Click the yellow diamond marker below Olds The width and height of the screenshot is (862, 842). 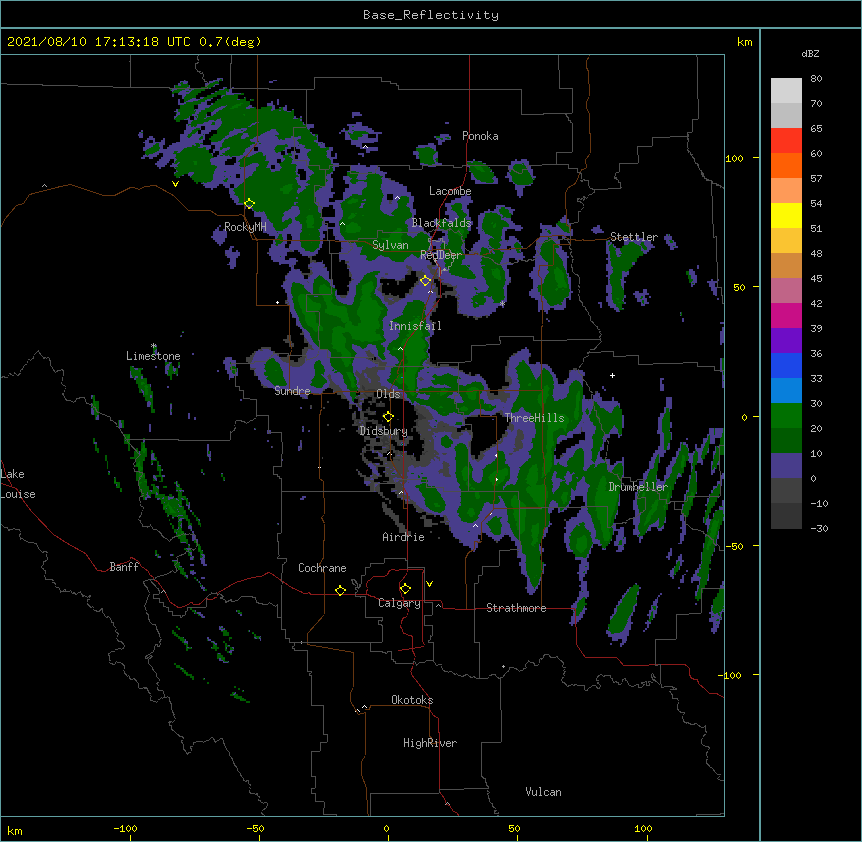[x=388, y=416]
